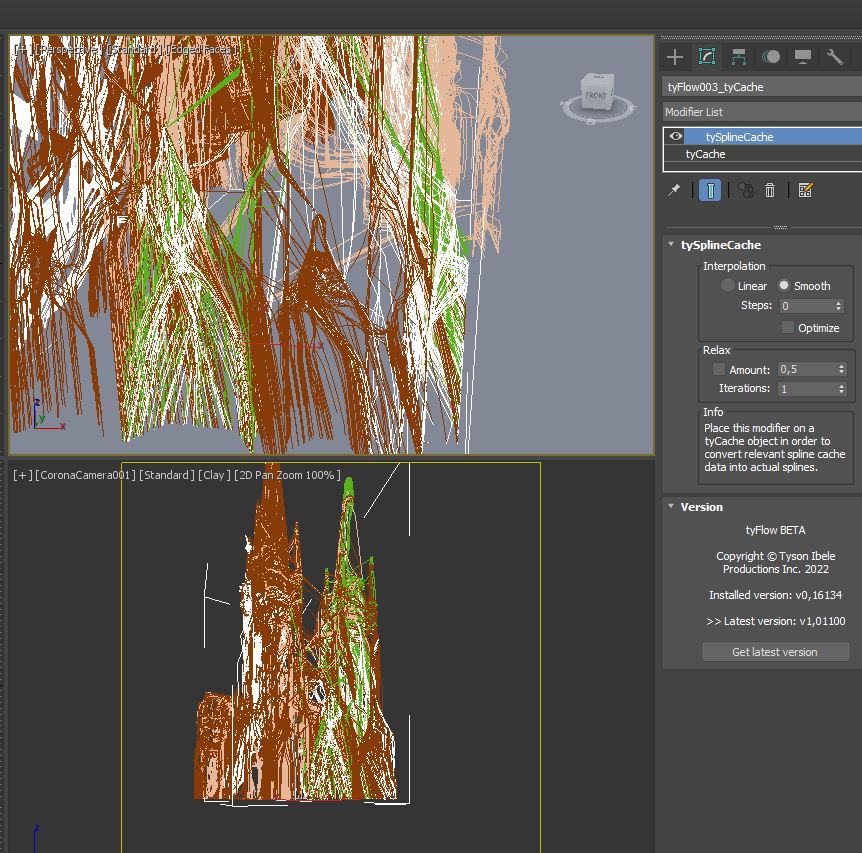Screen dimensions: 862x853
Task: Toggle Show End Result test-tube icon
Action: click(710, 190)
